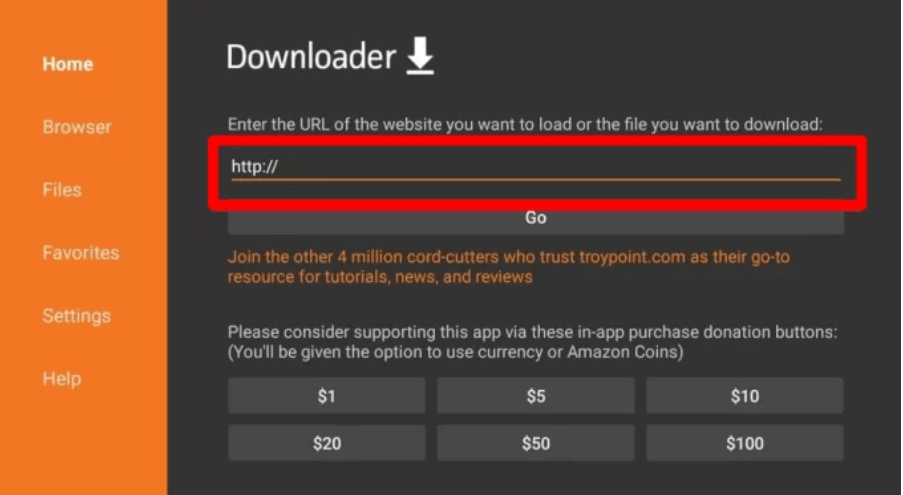Click the http:// URL input field
The image size is (903, 495).
point(536,167)
